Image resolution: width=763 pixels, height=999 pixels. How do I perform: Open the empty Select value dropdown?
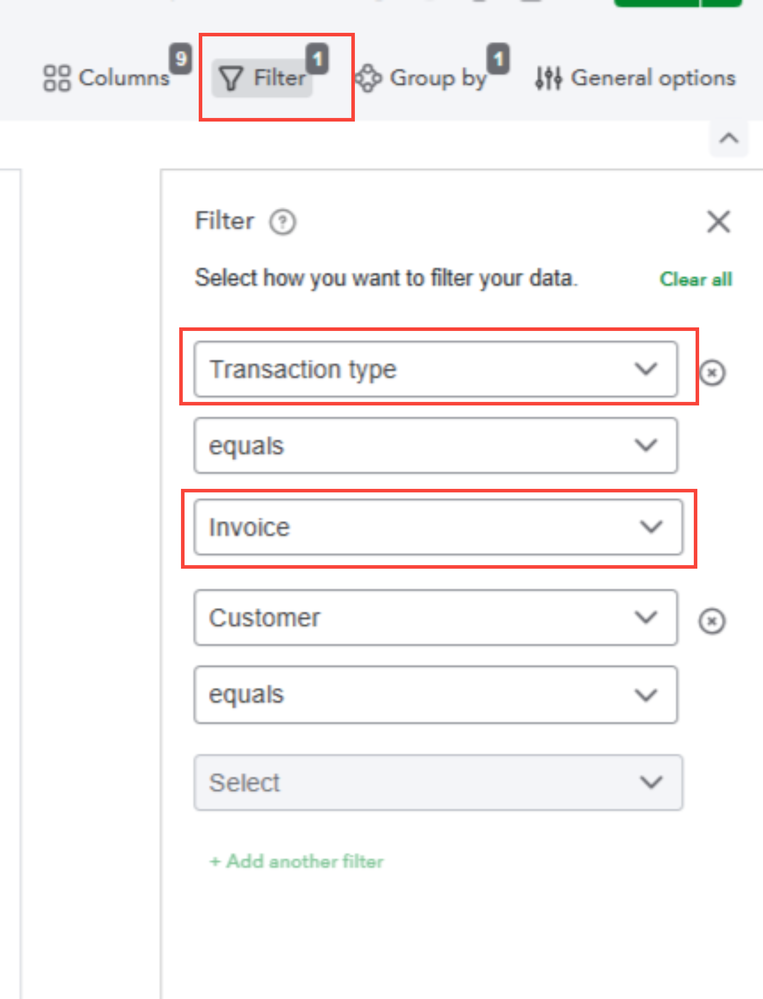437,782
